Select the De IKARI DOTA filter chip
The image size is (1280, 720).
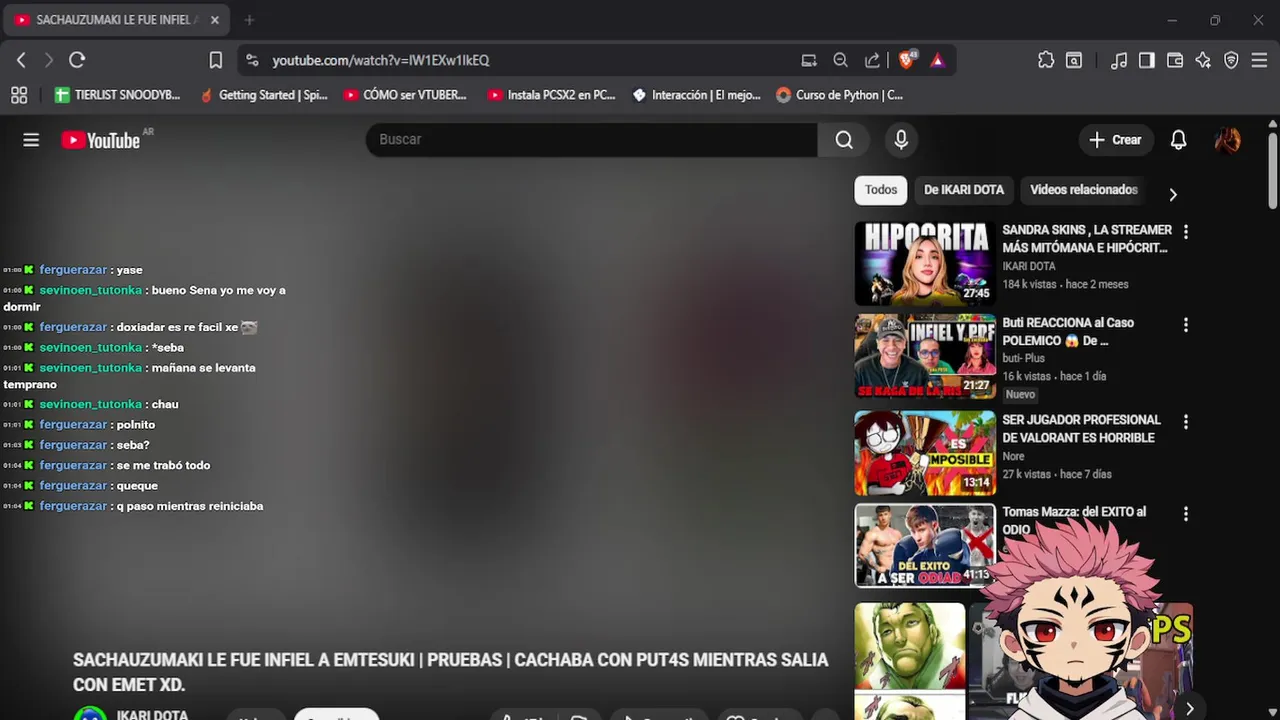pos(964,189)
